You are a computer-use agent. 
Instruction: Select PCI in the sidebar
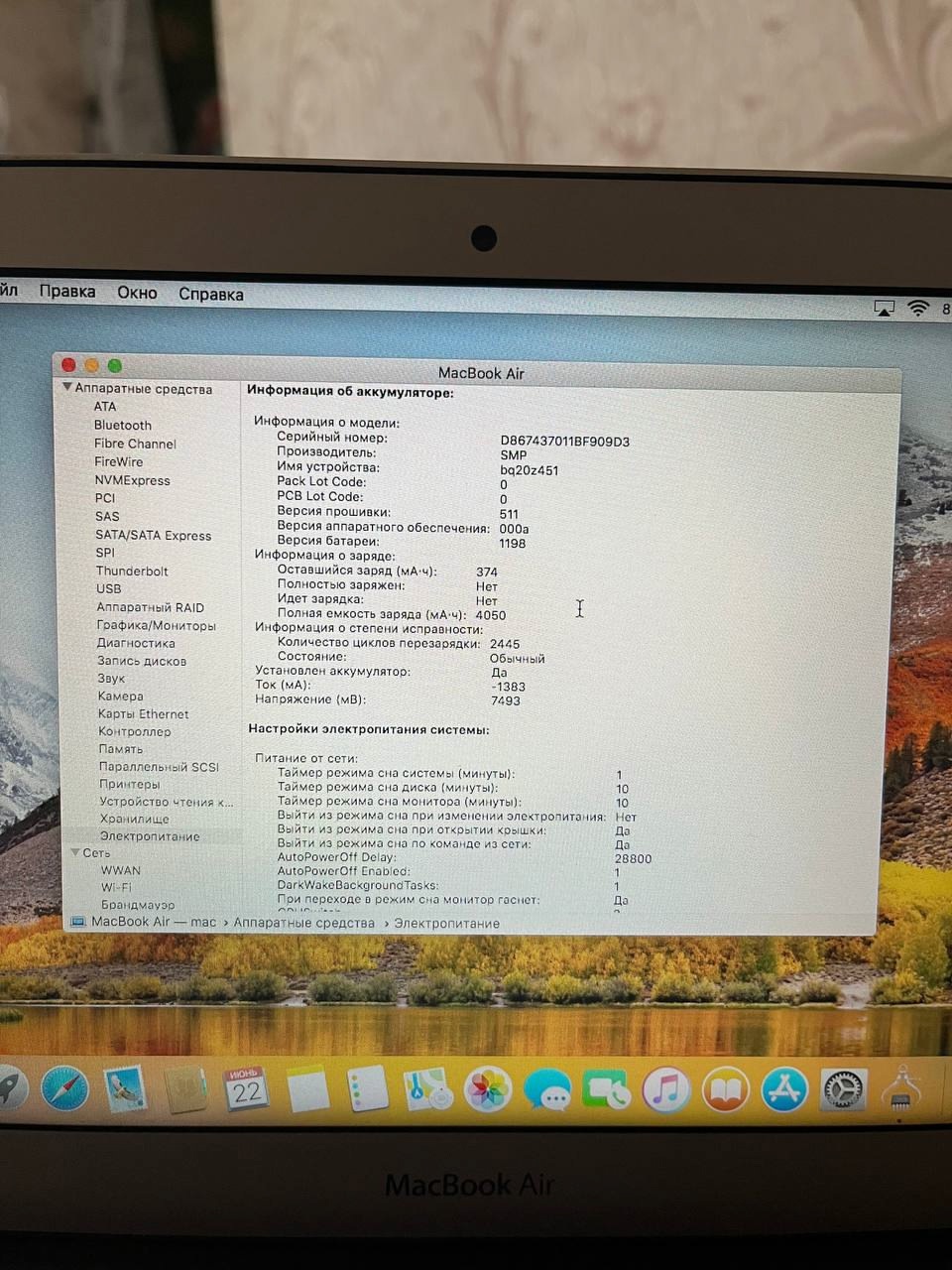105,498
